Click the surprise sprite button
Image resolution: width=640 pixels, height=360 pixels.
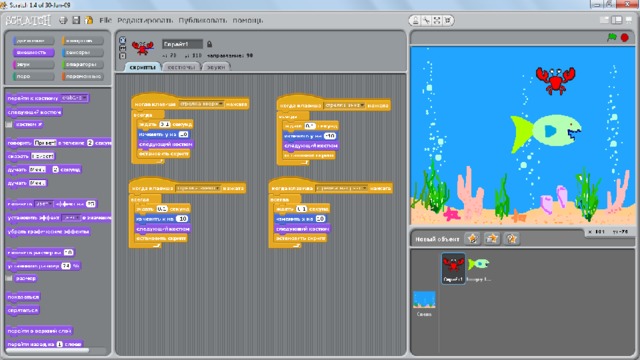[511, 238]
